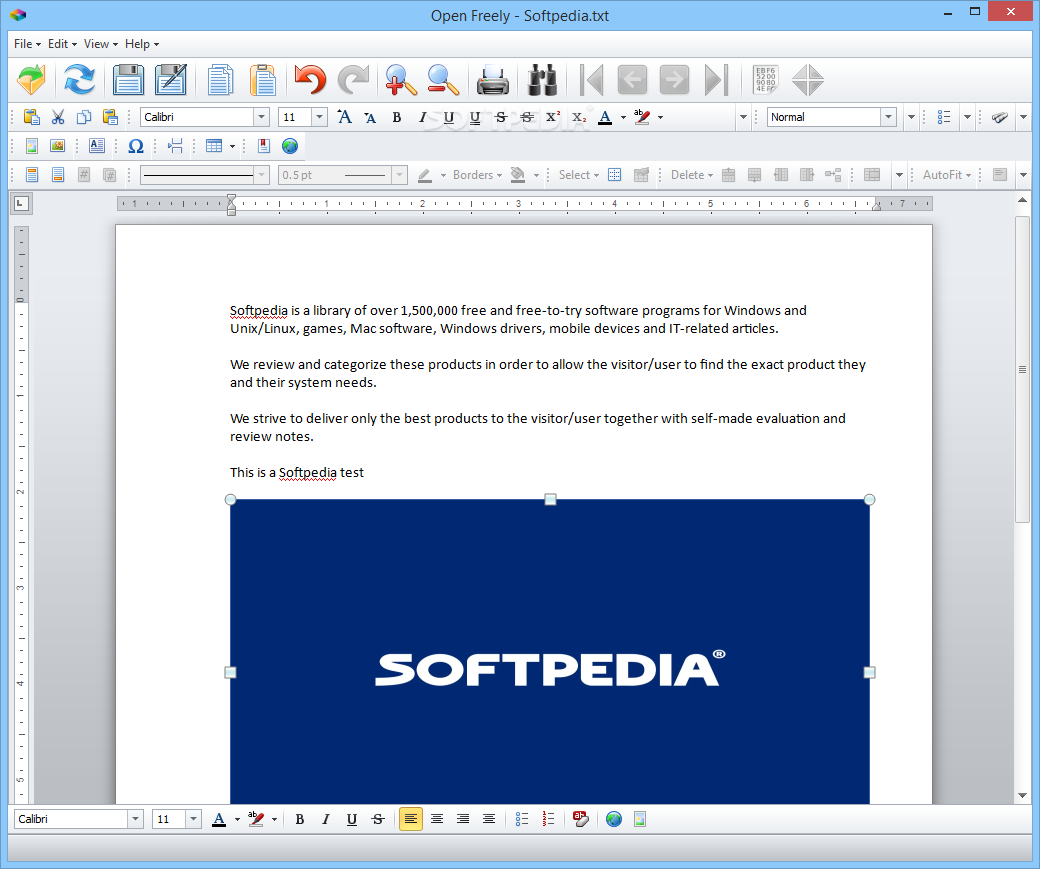
Task: Toggle Center alignment in bottom bar
Action: click(436, 819)
